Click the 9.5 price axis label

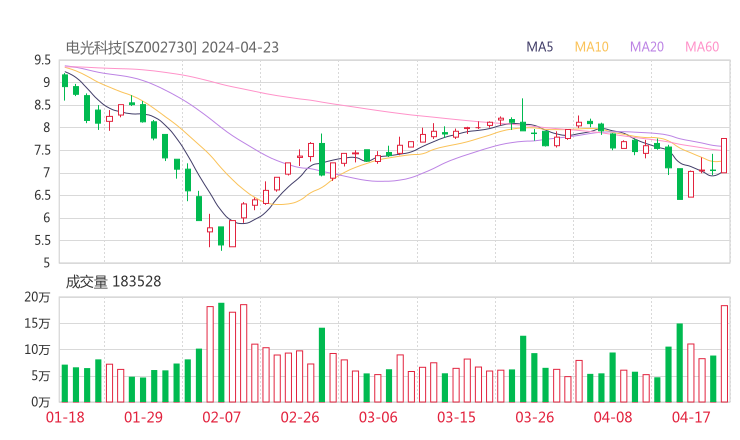point(42,60)
